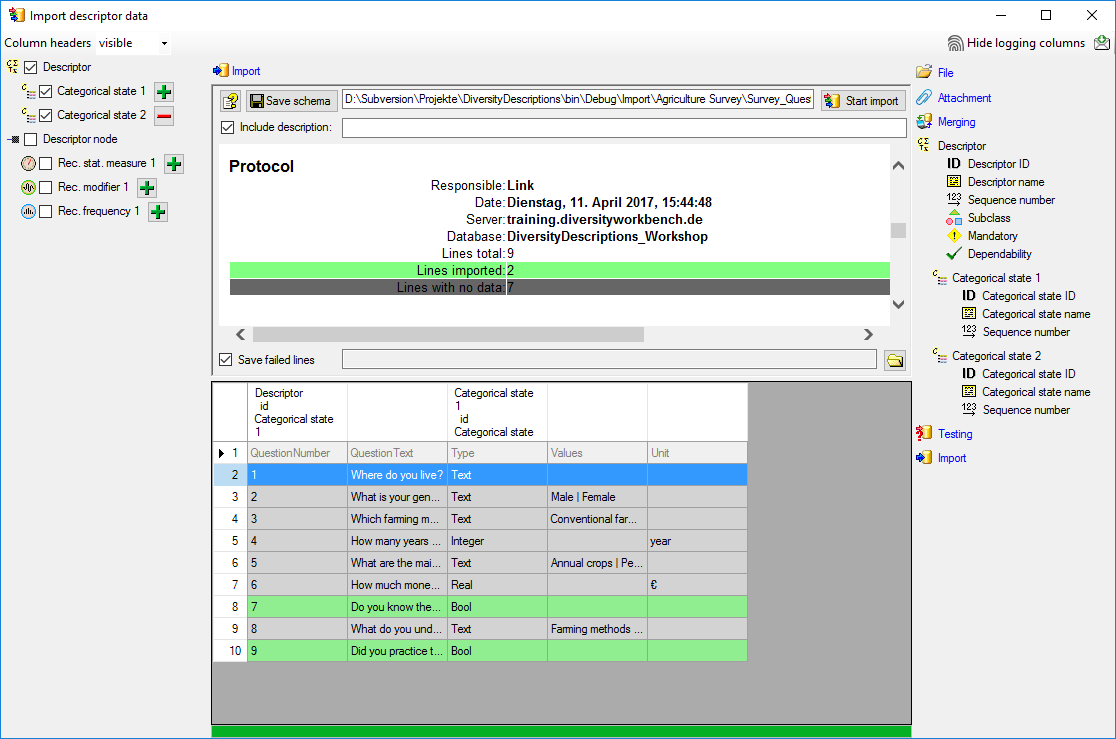
Task: Uncheck the Descriptor checkbox
Action: [31, 68]
